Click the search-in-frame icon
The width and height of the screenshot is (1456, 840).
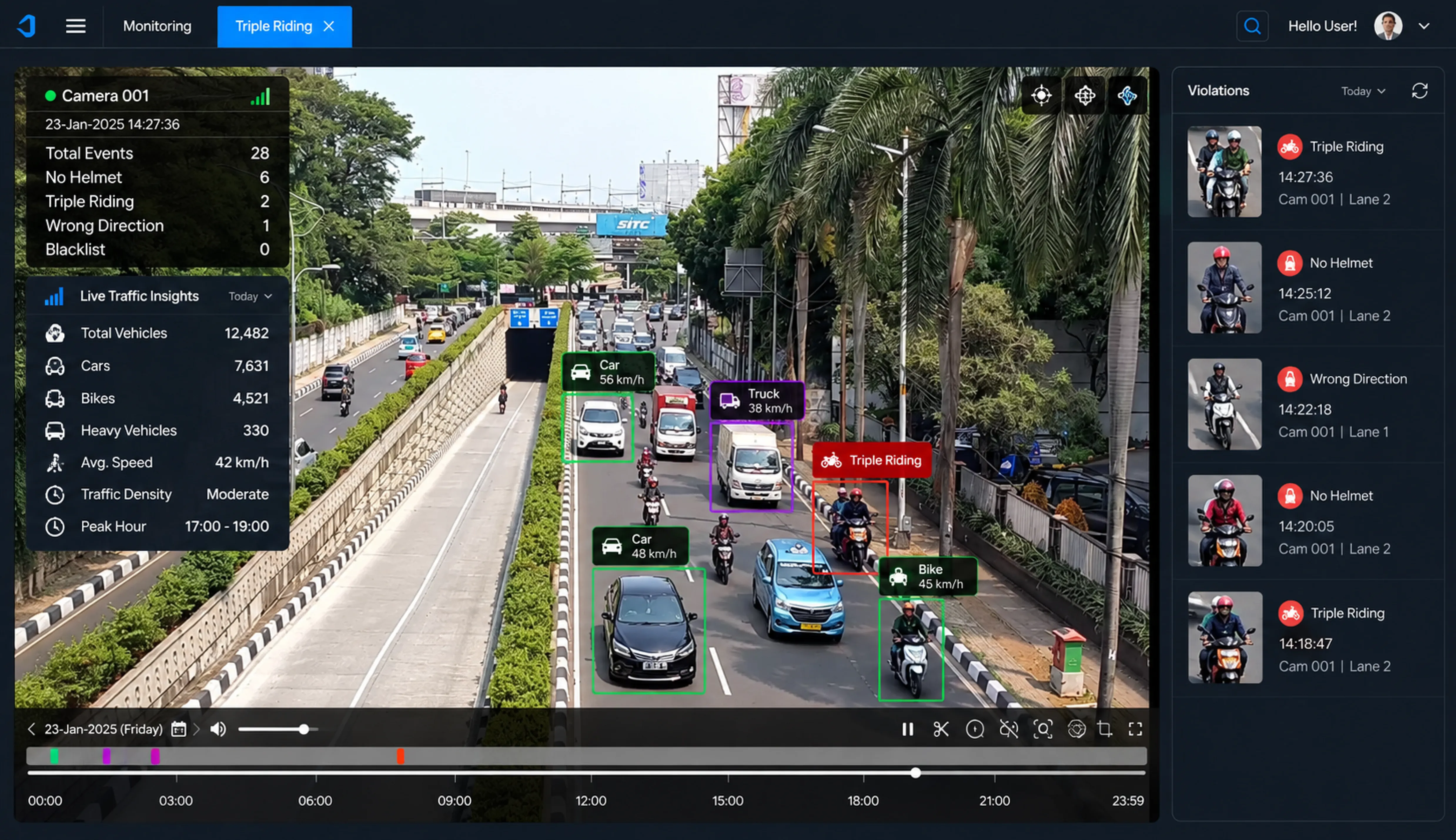[1043, 729]
